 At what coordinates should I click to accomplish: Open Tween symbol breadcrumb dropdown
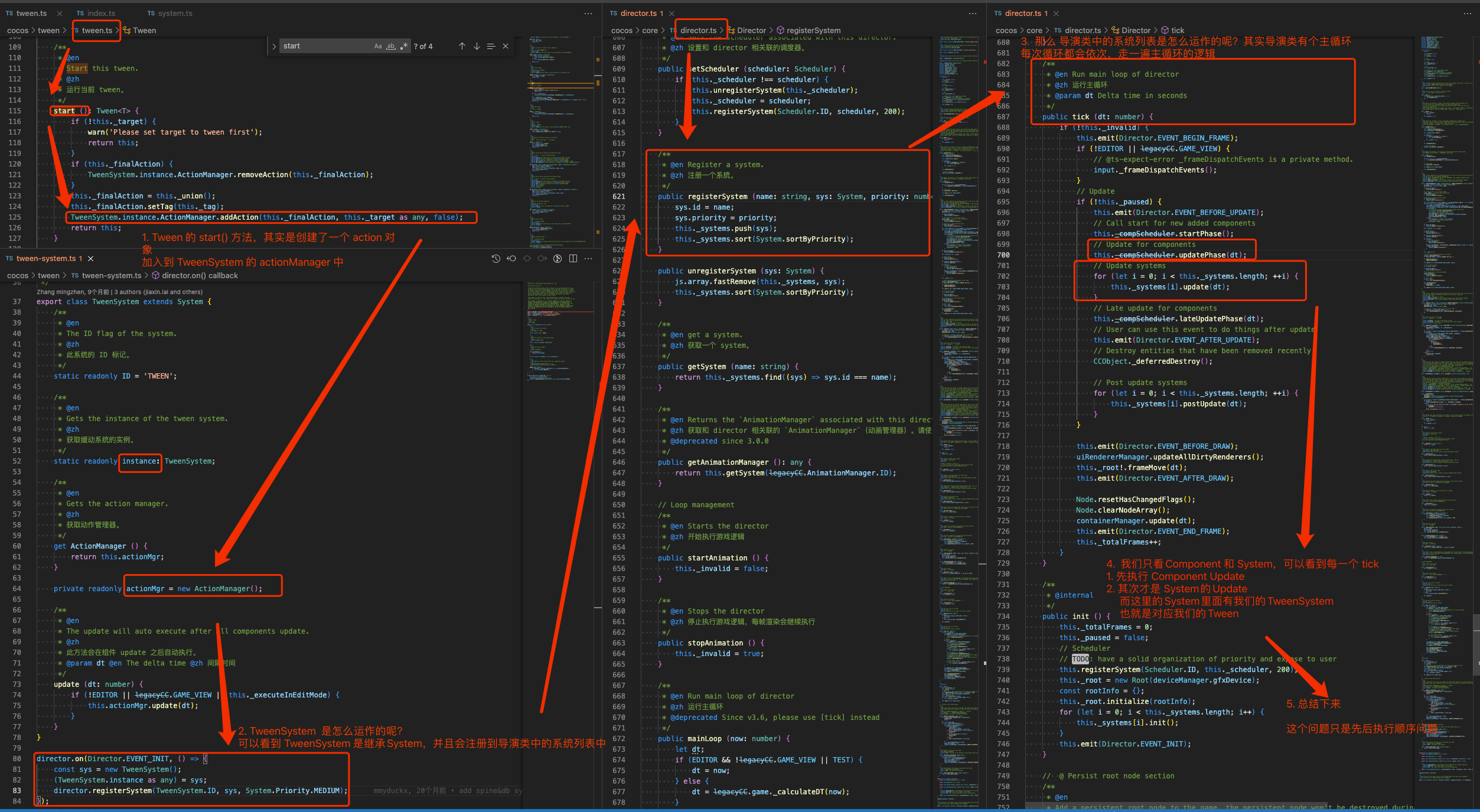(x=144, y=30)
